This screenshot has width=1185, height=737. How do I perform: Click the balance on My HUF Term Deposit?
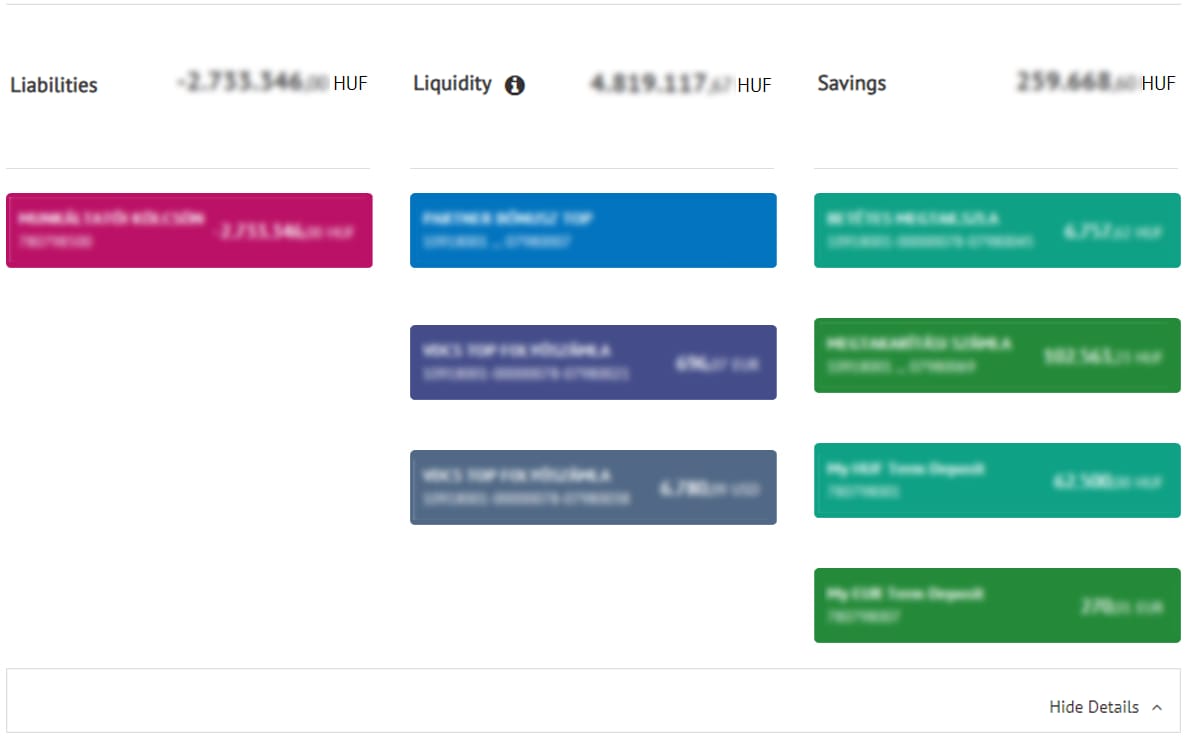(x=1107, y=482)
